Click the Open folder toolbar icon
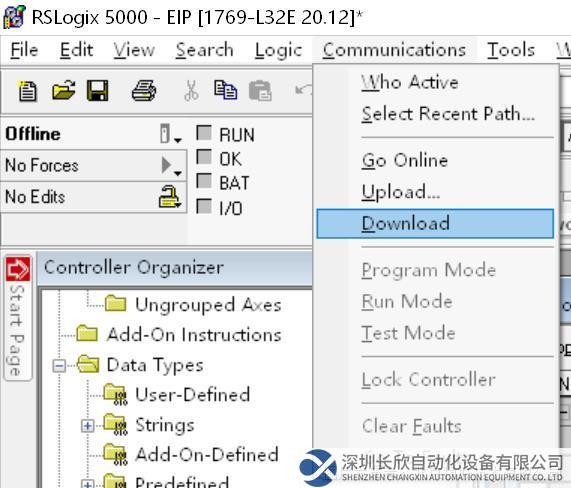The height and width of the screenshot is (488, 571). coord(63,91)
